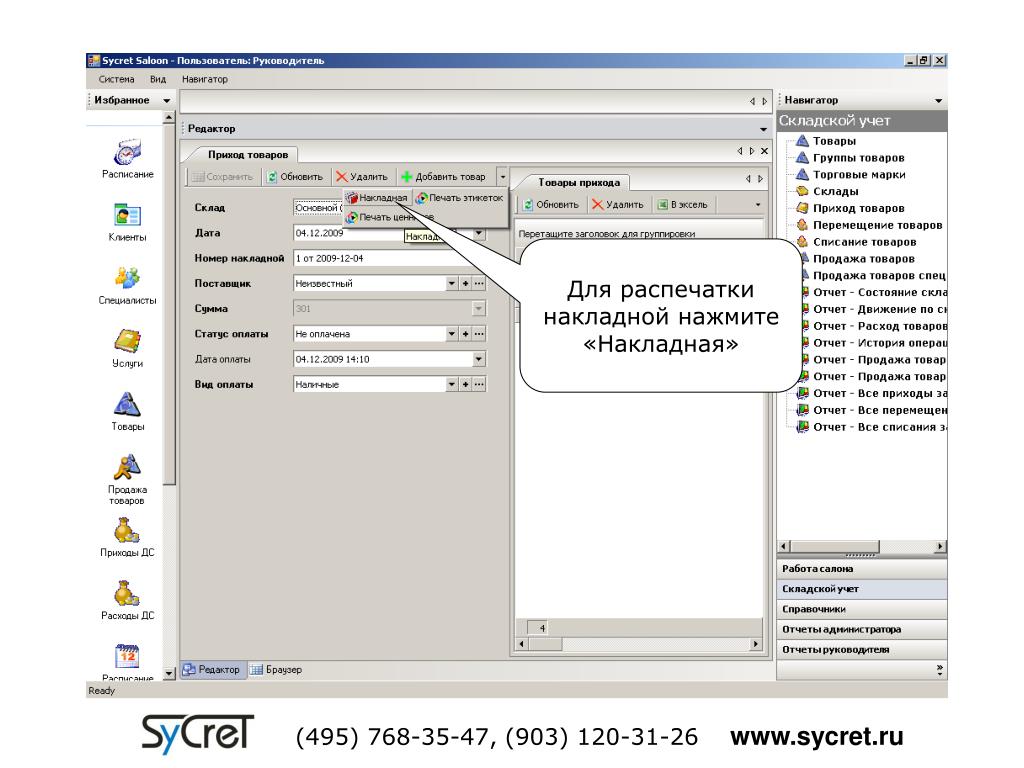Open Специалисты shortcut icon
The width and height of the screenshot is (1024, 768).
(x=127, y=278)
